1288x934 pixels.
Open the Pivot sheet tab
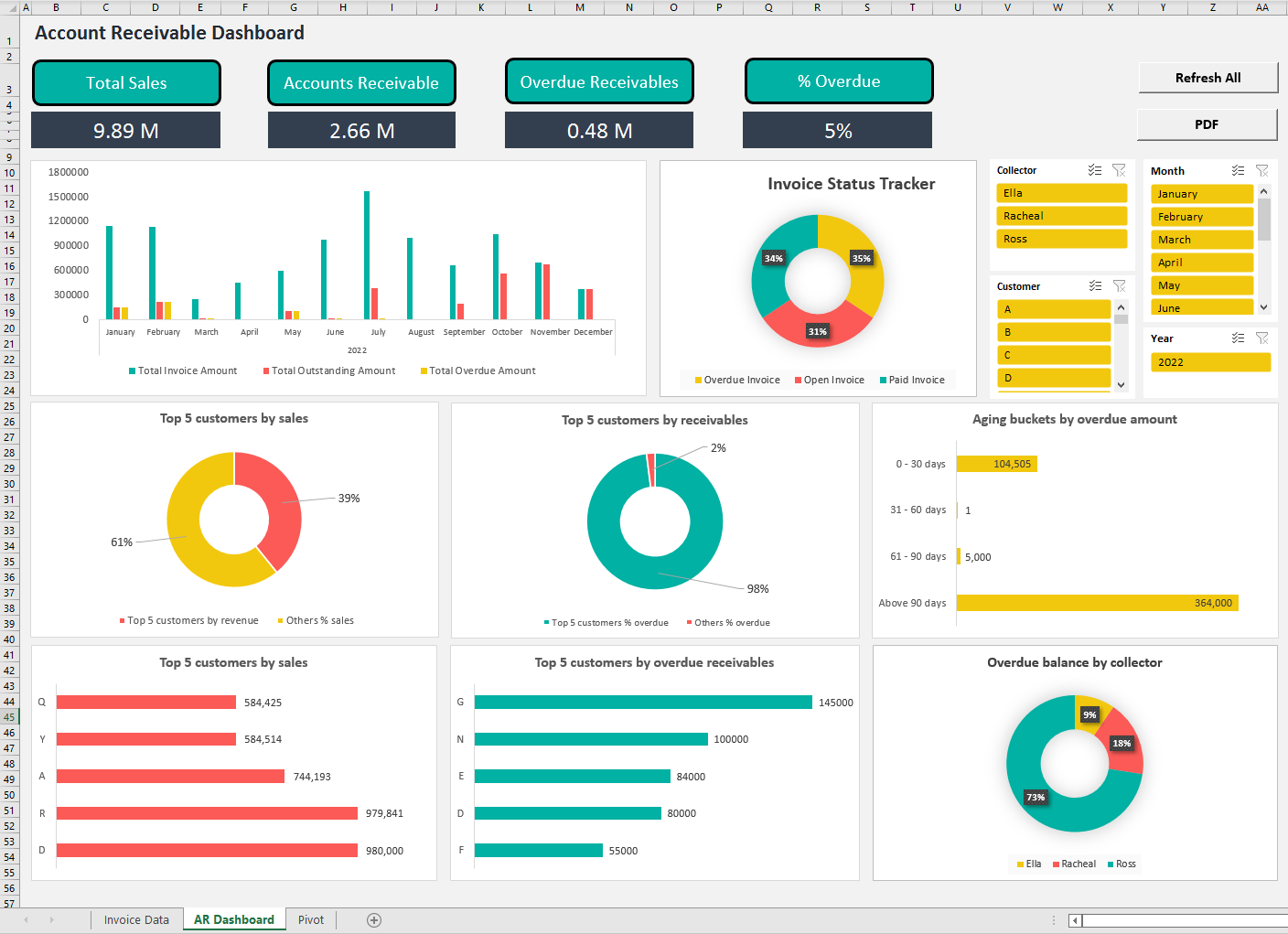coord(310,919)
